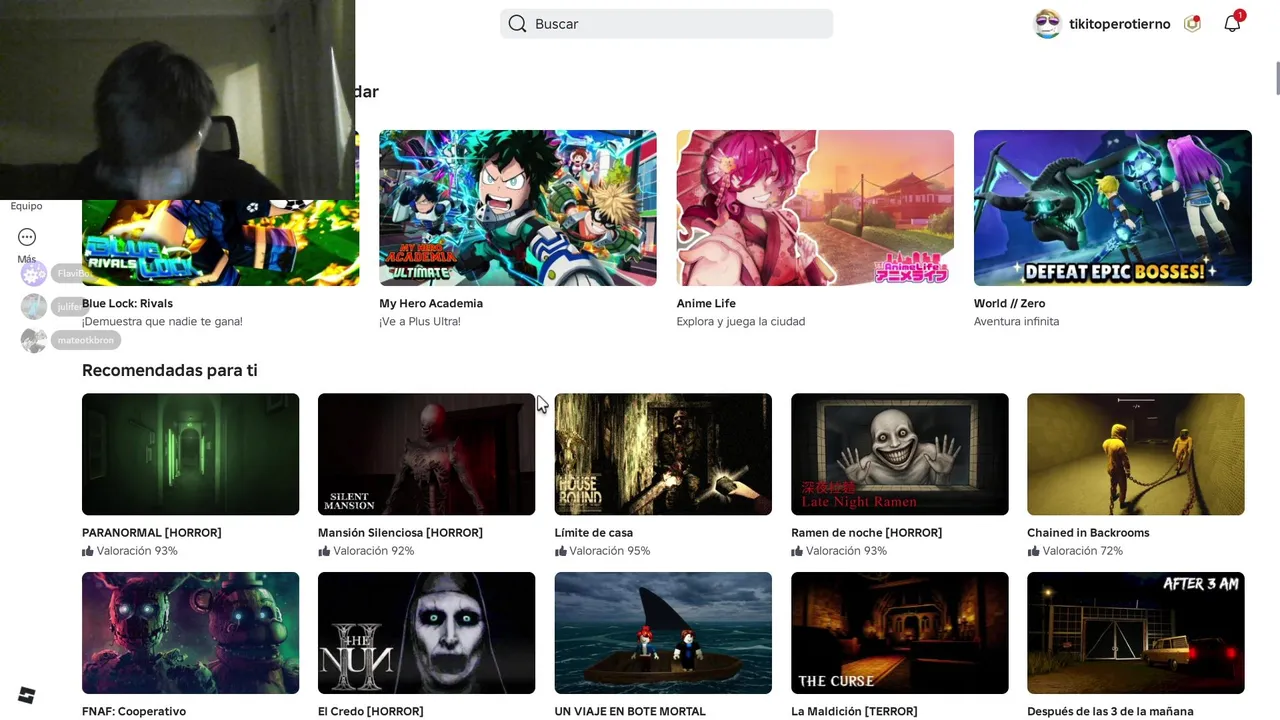Open friend avatar next to FlaviBo

click(x=34, y=273)
